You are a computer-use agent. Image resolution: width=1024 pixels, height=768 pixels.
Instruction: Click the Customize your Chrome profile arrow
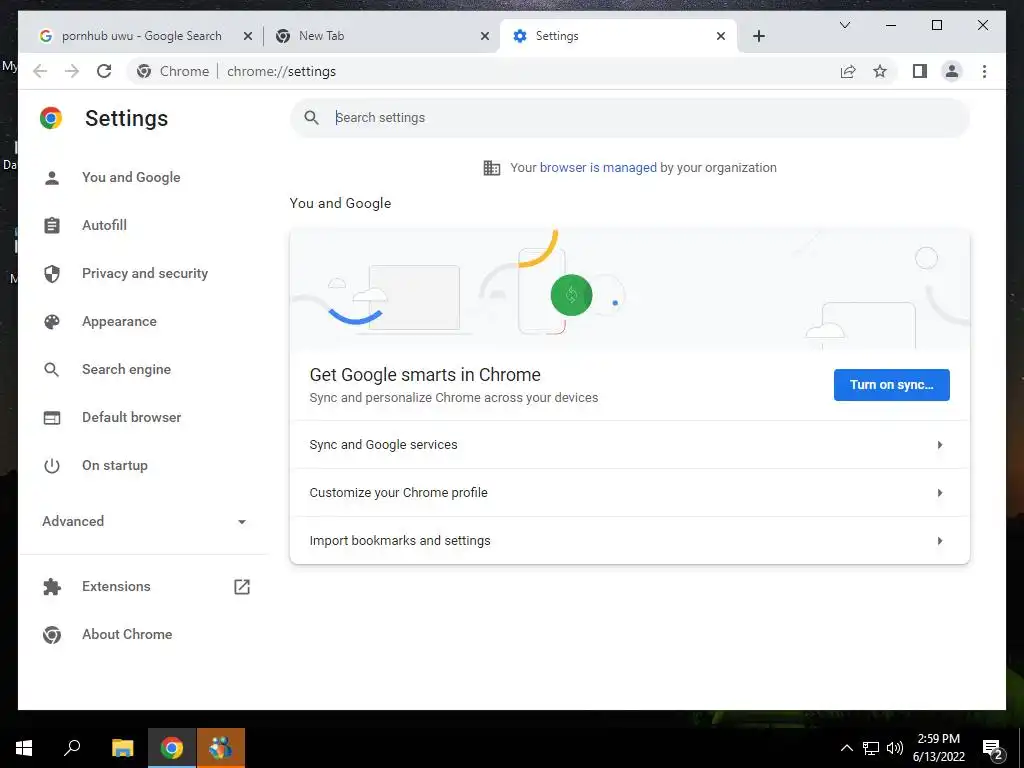point(940,492)
